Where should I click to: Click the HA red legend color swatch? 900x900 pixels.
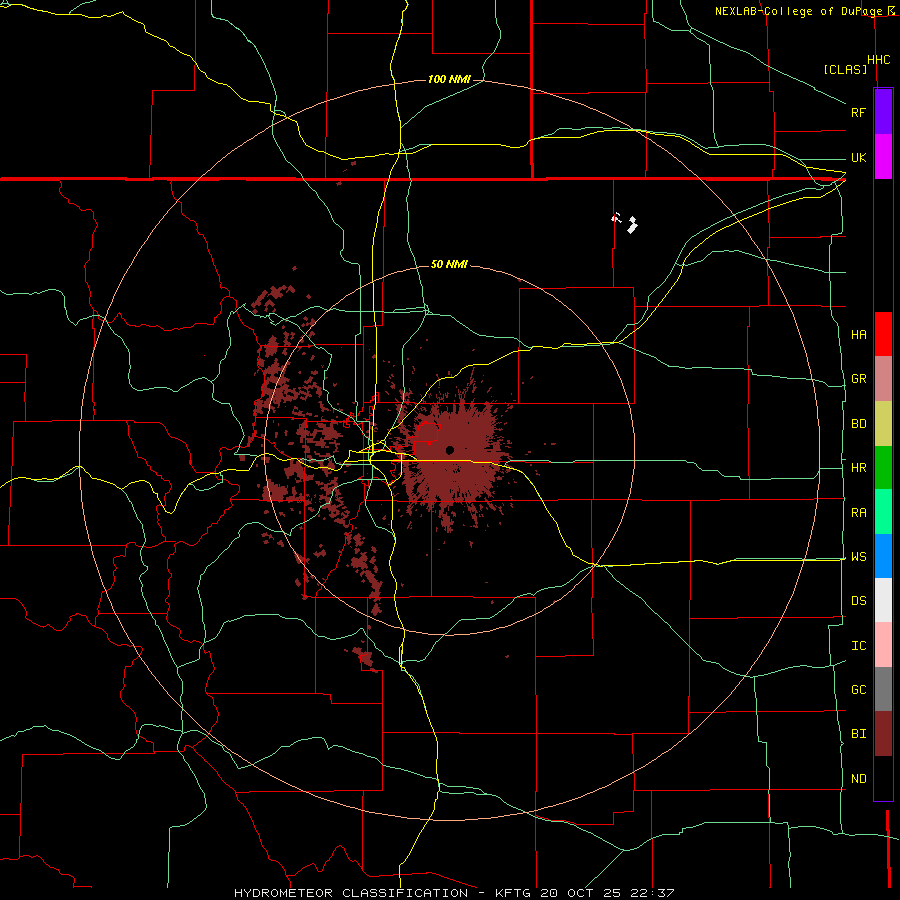click(x=883, y=334)
